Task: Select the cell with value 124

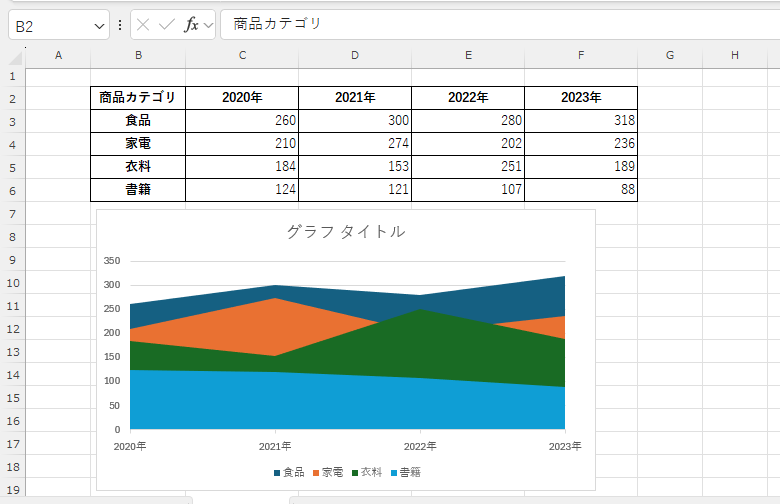Action: pyautogui.click(x=242, y=190)
